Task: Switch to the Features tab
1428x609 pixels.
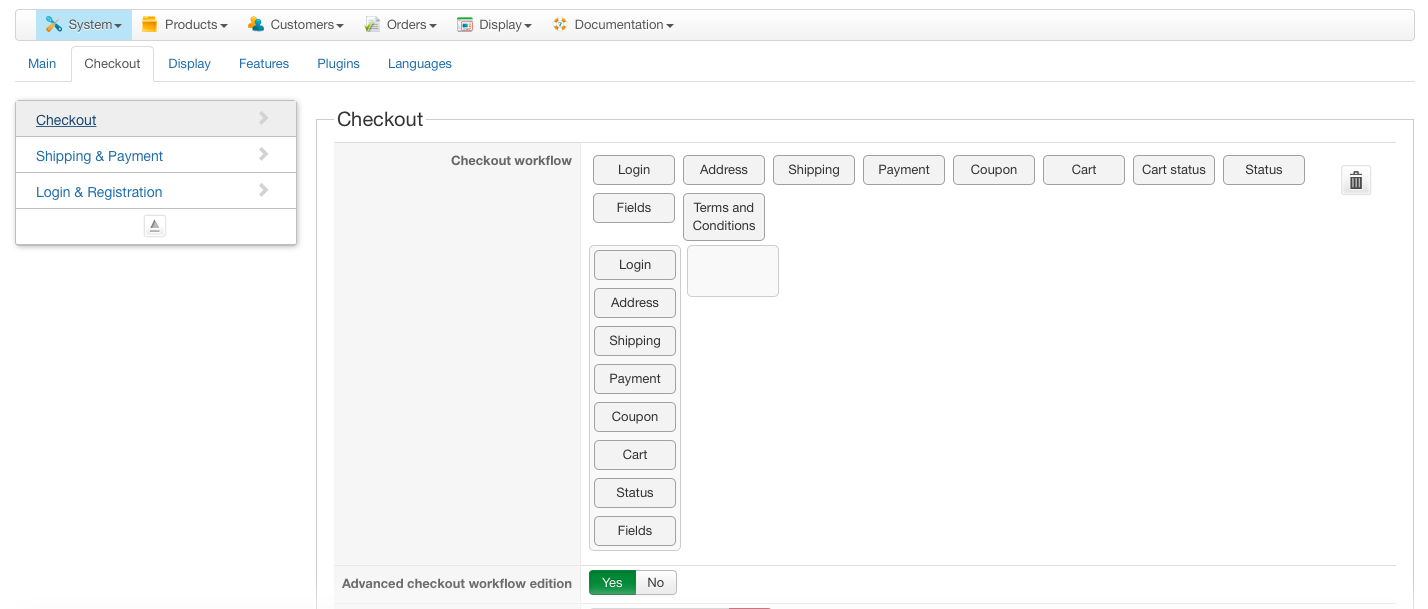Action: click(264, 64)
